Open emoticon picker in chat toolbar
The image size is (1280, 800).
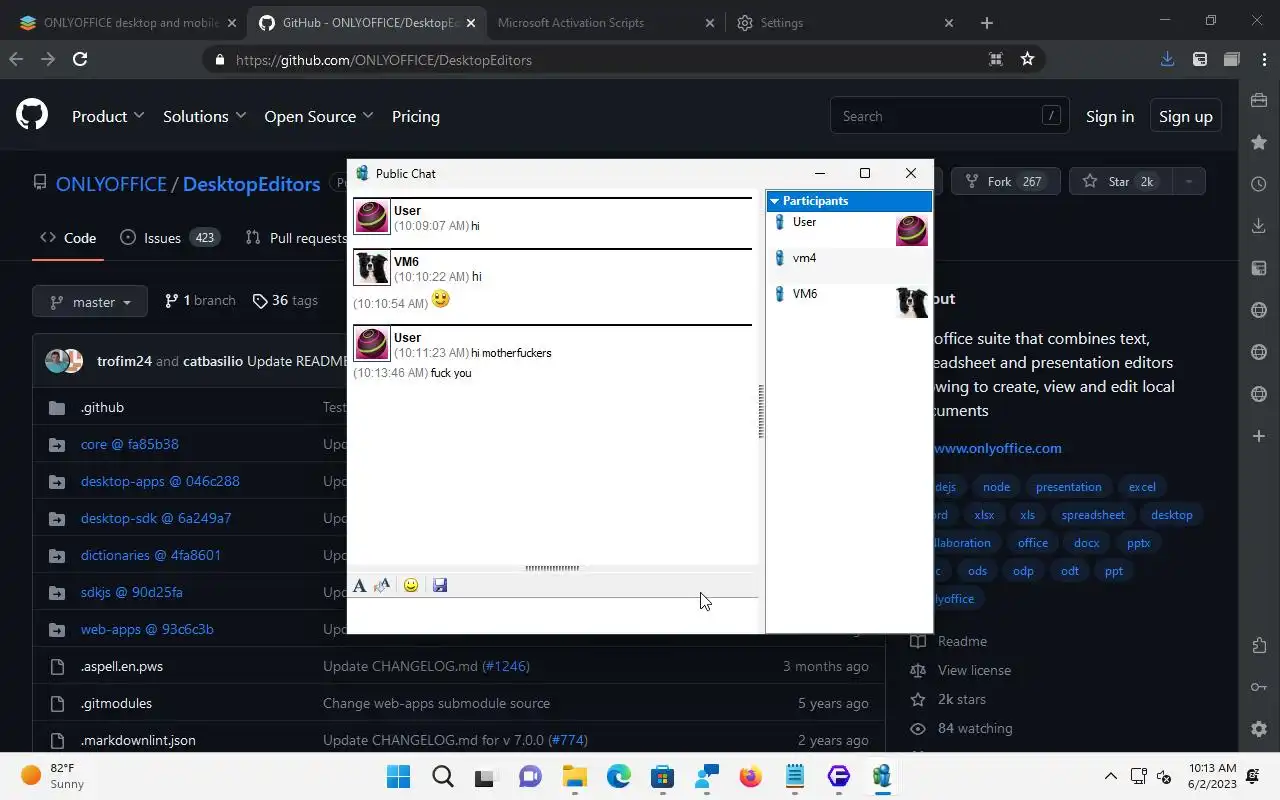[x=411, y=586]
